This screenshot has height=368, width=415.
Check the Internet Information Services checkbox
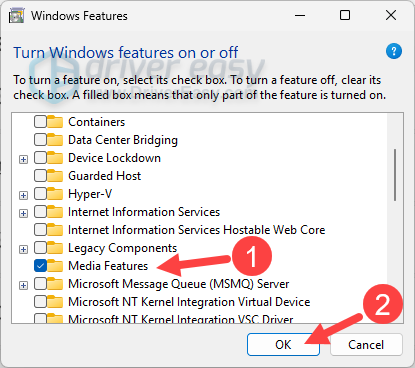(x=40, y=212)
